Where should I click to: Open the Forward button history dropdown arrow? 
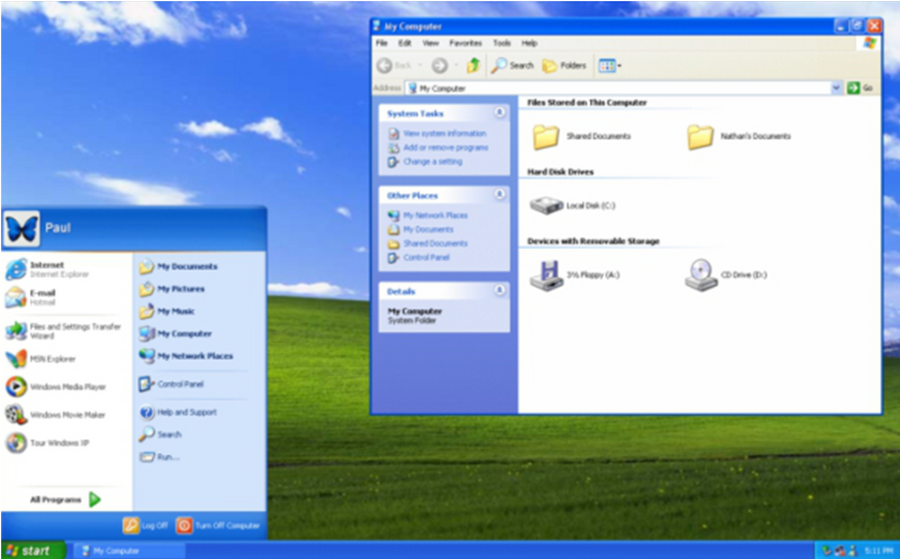456,65
